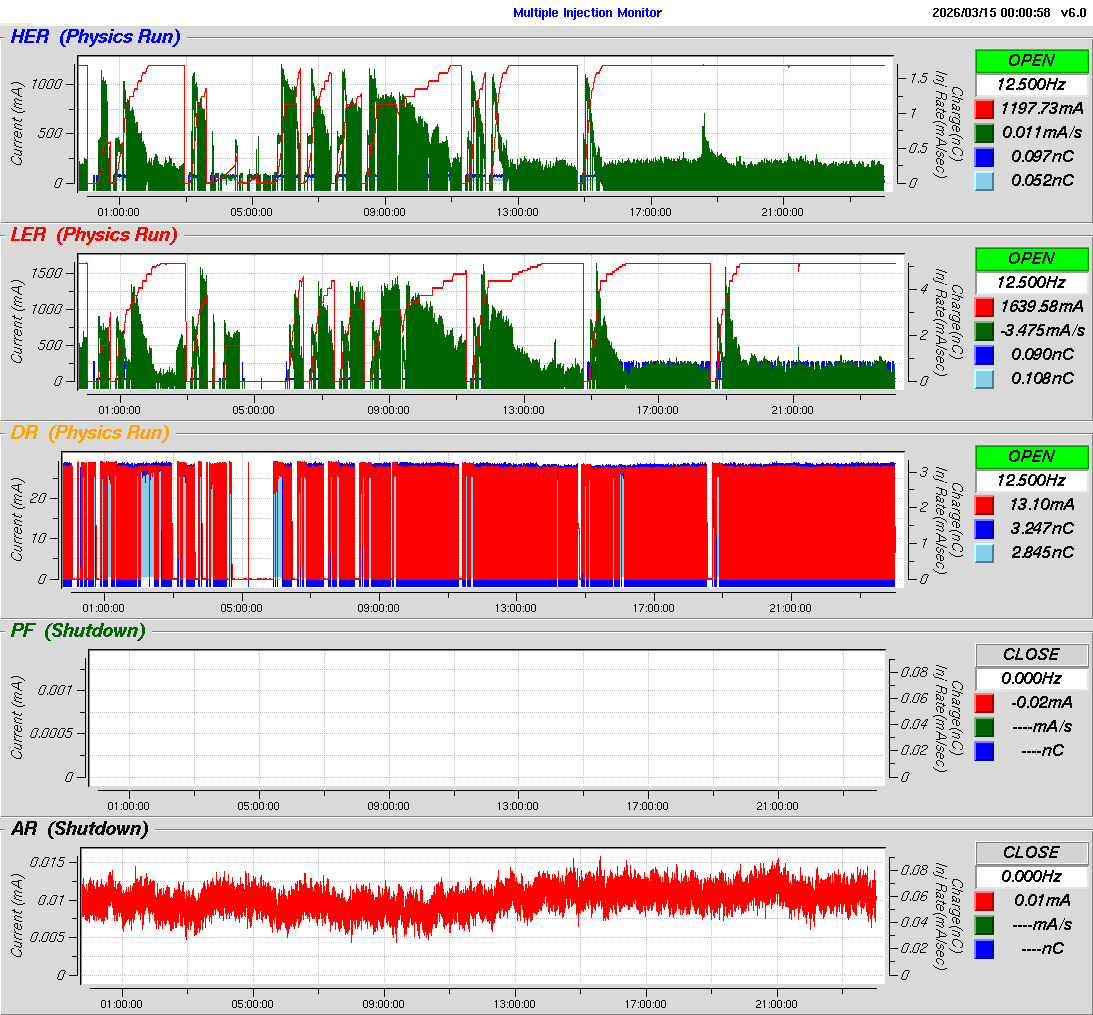Click the PF green swatch beside ----mA/s
The height and width of the screenshot is (1015, 1093).
tap(984, 726)
